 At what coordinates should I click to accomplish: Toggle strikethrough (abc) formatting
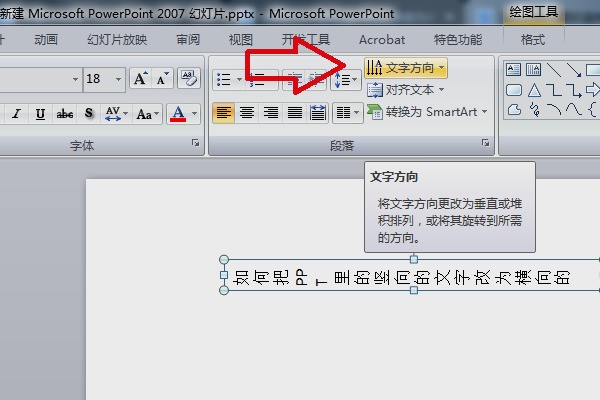[65, 114]
